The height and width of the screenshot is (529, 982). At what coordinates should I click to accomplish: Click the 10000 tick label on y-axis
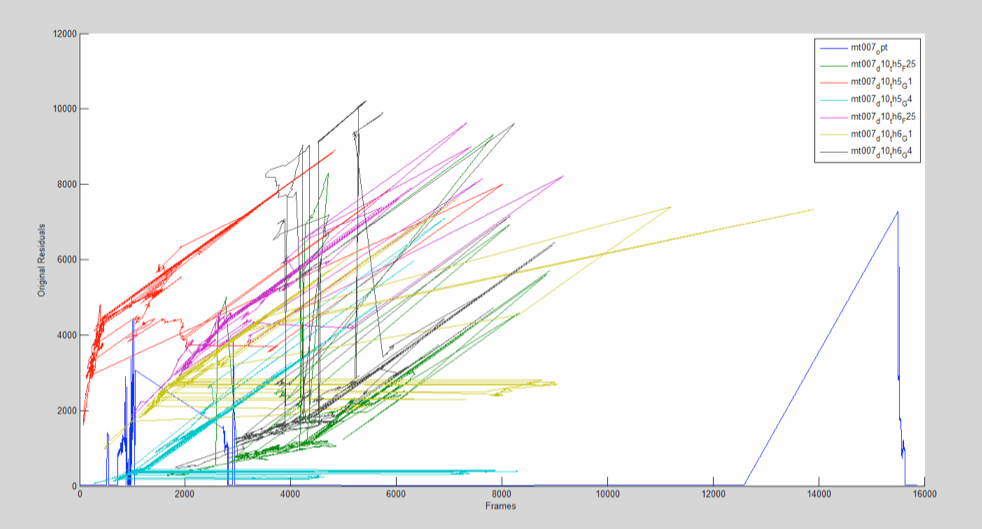click(63, 109)
